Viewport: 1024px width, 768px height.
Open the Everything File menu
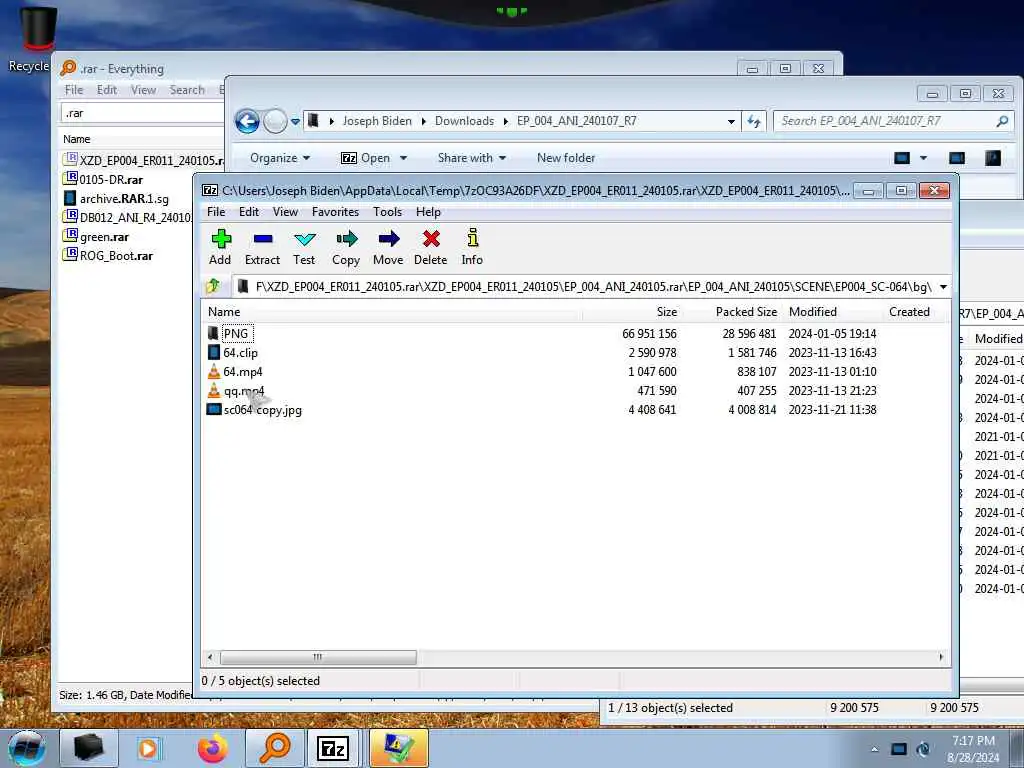74,90
